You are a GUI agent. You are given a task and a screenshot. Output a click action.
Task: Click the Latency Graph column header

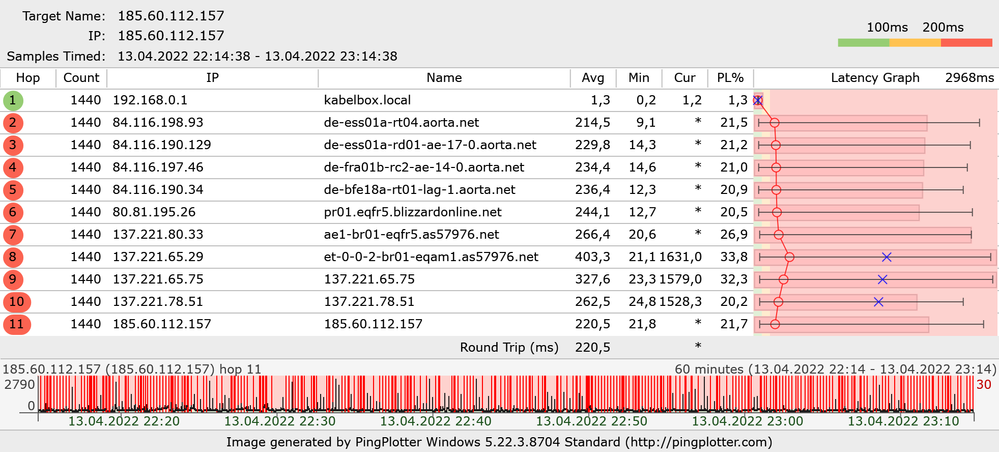click(875, 78)
